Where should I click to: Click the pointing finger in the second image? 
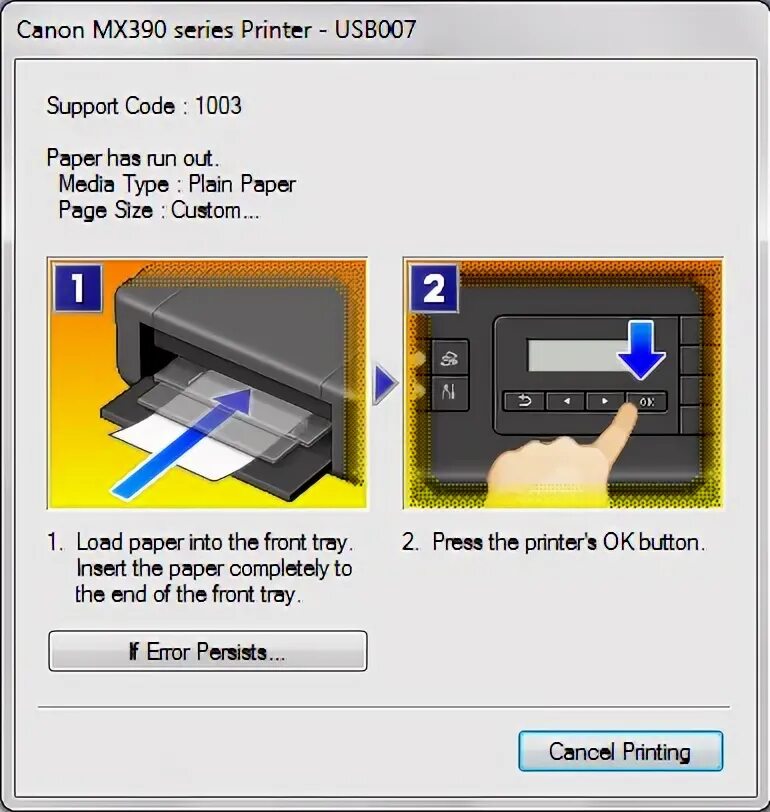[562, 456]
